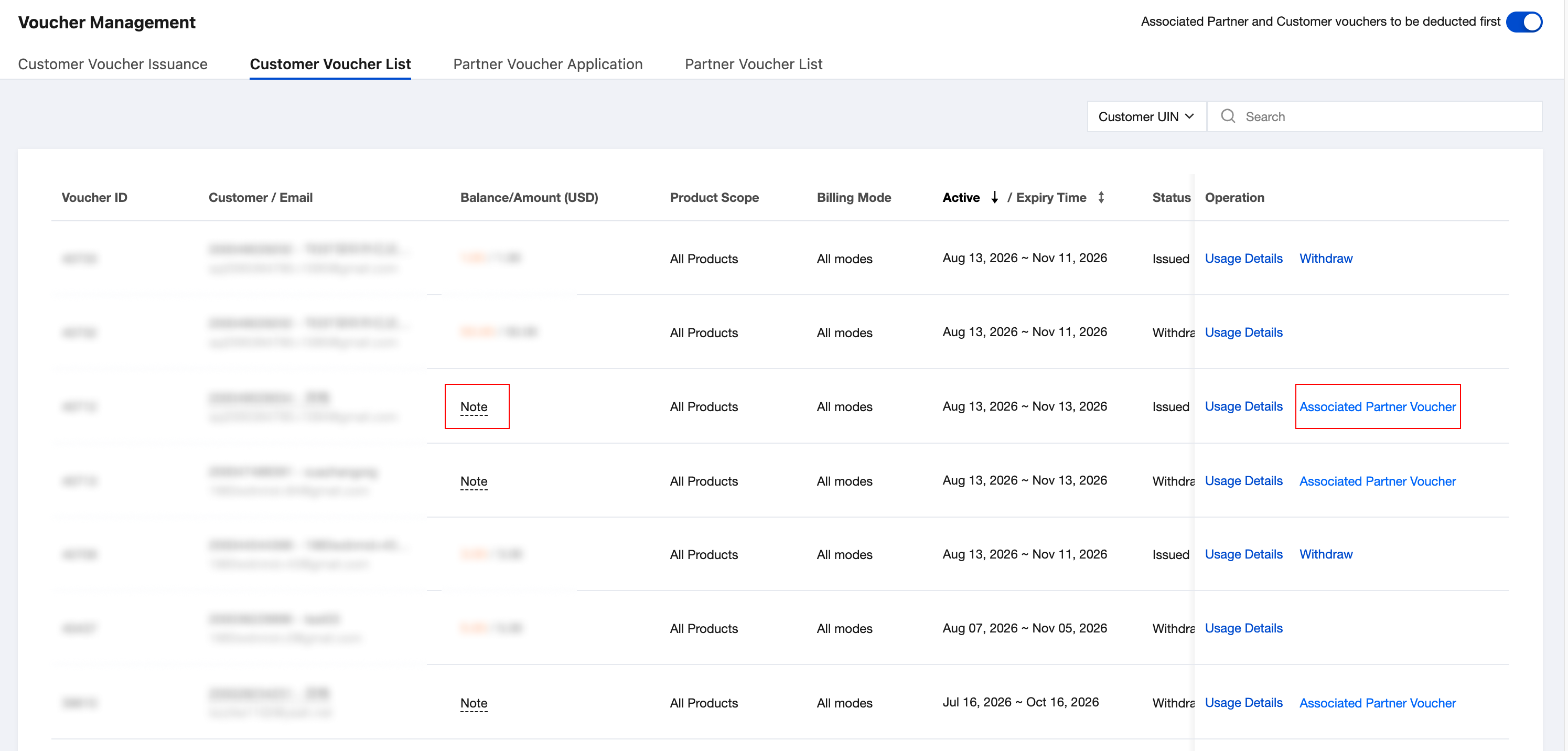Click Balance/Amount (USD) column header
The height and width of the screenshot is (751, 1568).
click(x=529, y=197)
